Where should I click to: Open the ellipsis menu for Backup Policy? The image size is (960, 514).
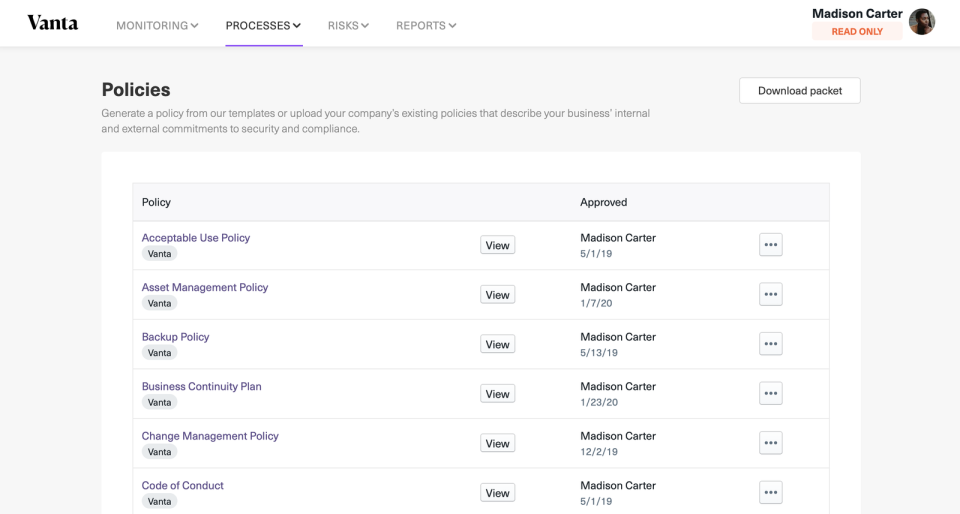(770, 344)
